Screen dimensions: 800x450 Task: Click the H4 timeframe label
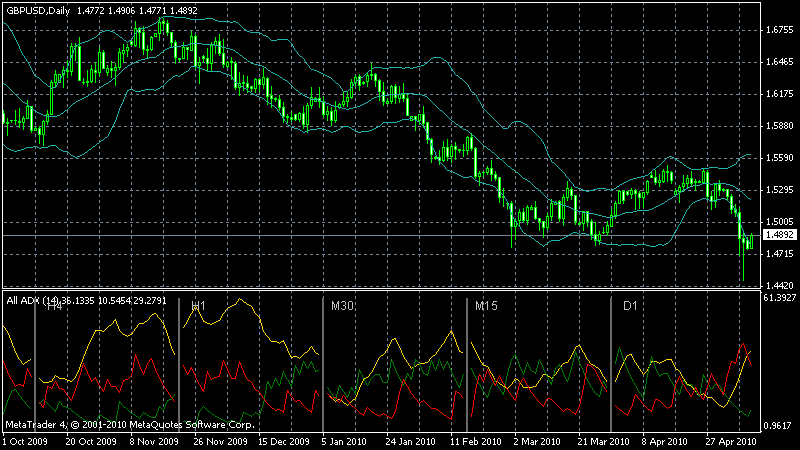point(55,306)
